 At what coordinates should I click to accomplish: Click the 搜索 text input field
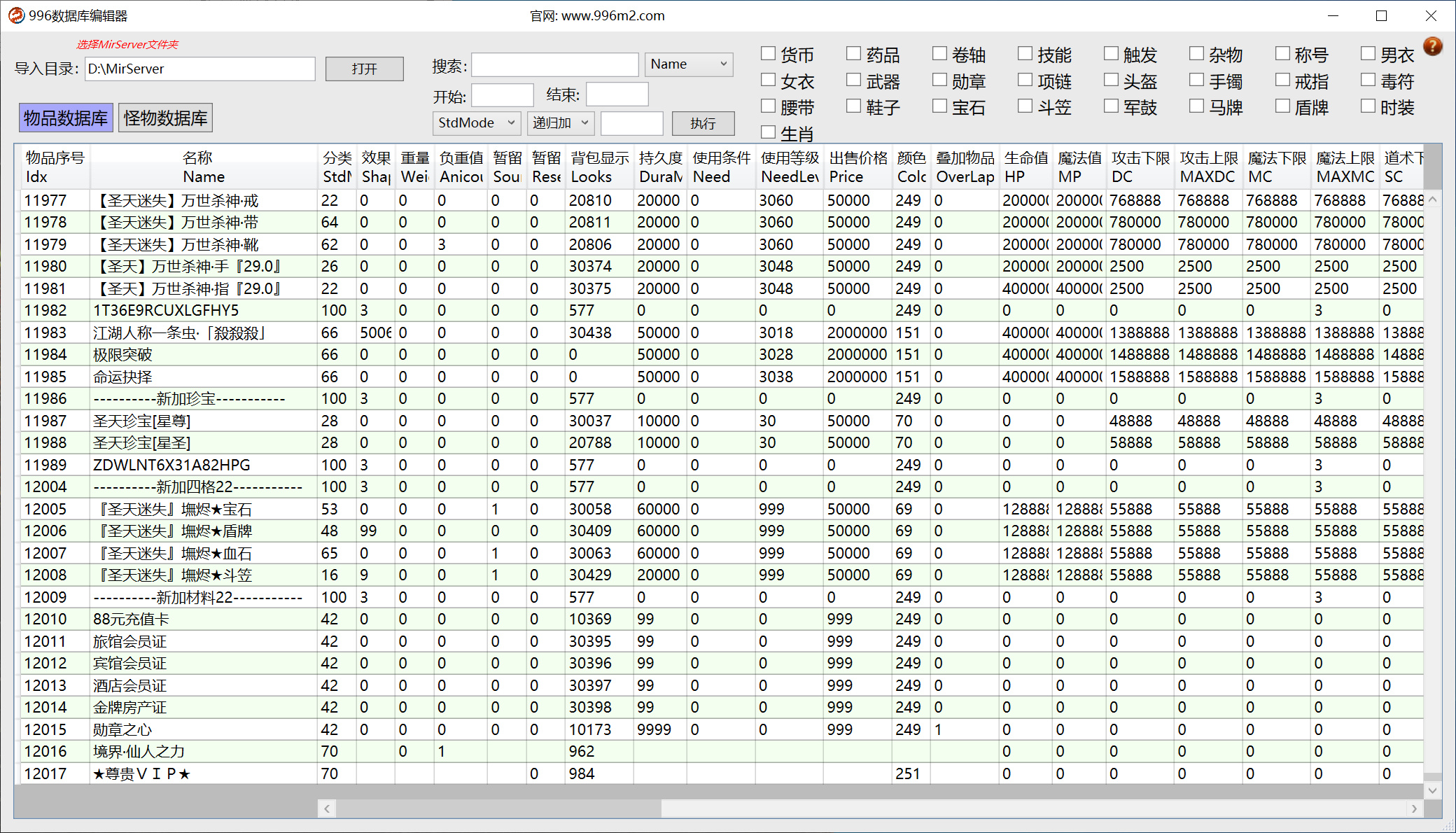pyautogui.click(x=555, y=64)
